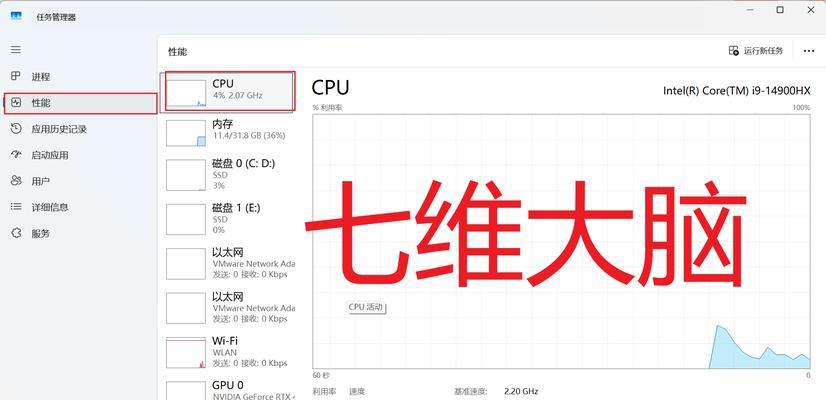Viewport: 826px width, 400px height.
Task: Click the 'CPU' resource list label
Action: tap(223, 83)
